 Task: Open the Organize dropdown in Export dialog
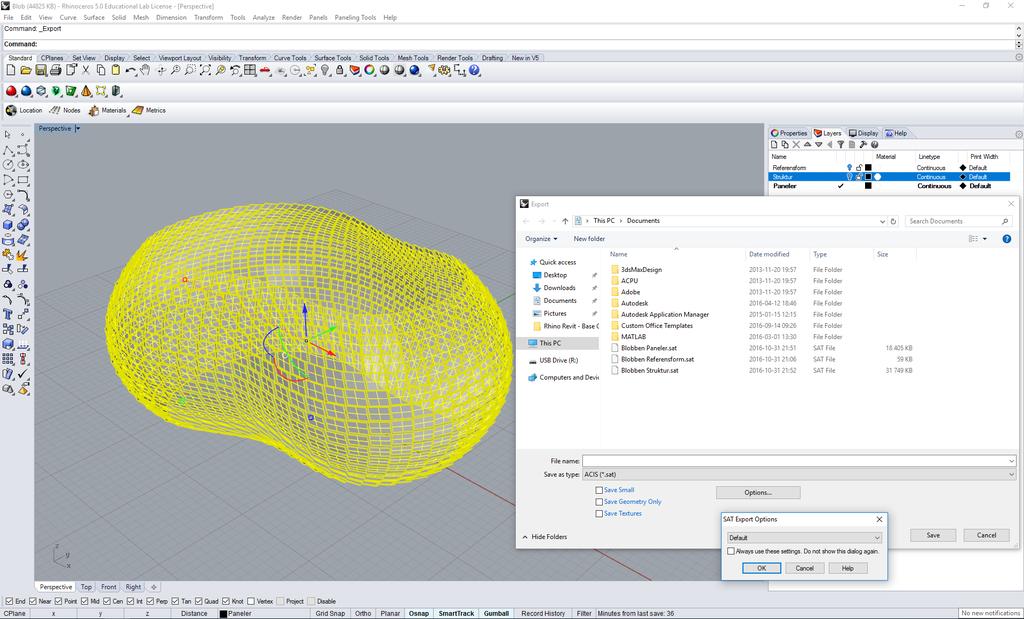(x=541, y=239)
